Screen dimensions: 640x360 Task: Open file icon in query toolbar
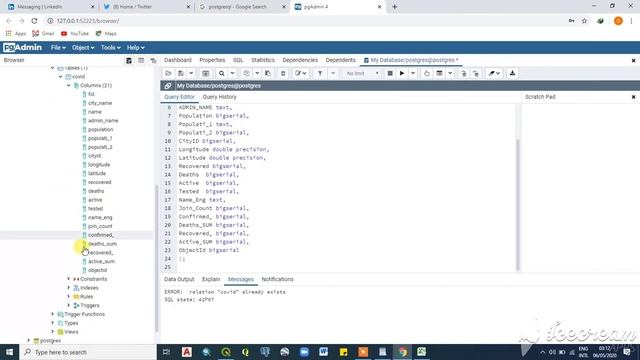coord(168,73)
